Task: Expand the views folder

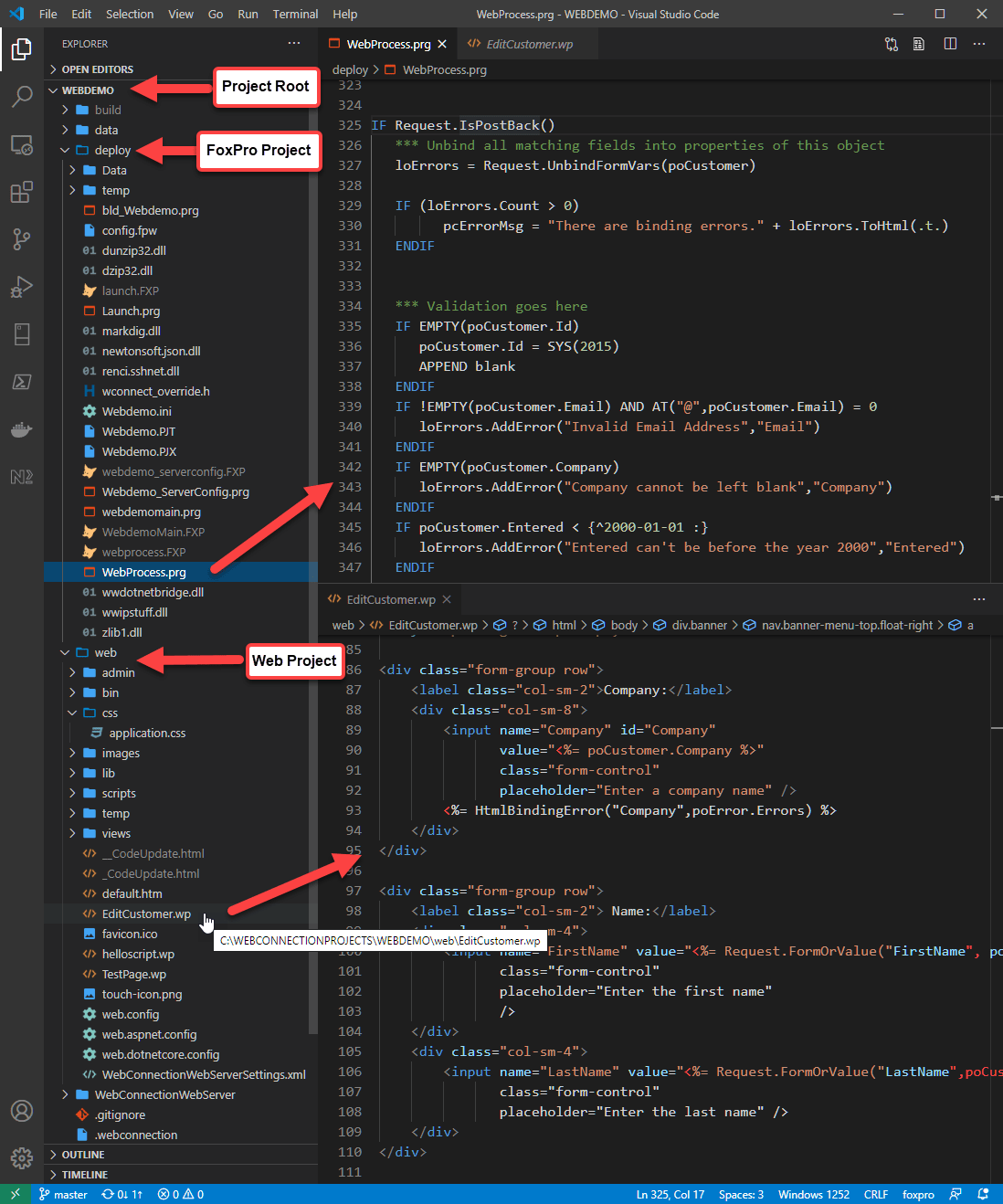Action: click(x=181, y=833)
